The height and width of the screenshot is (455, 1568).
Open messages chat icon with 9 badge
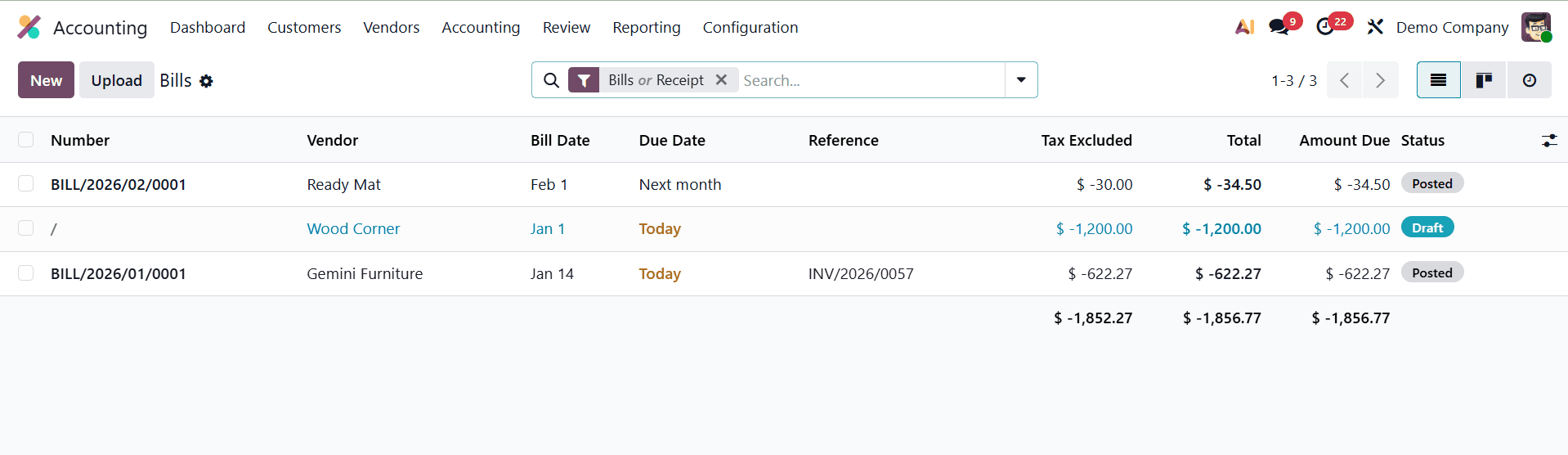tap(1279, 27)
